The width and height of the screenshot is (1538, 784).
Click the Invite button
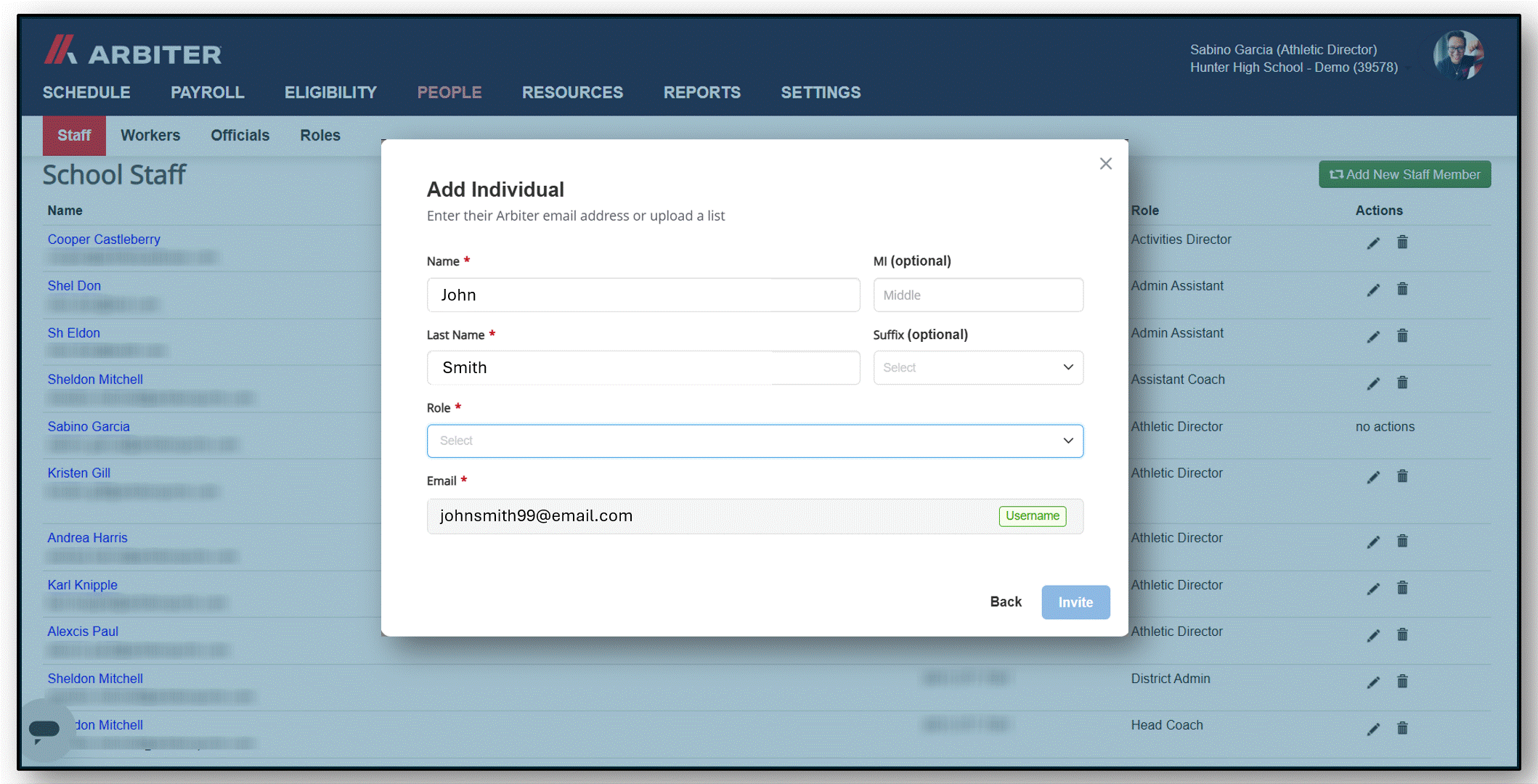(1075, 603)
